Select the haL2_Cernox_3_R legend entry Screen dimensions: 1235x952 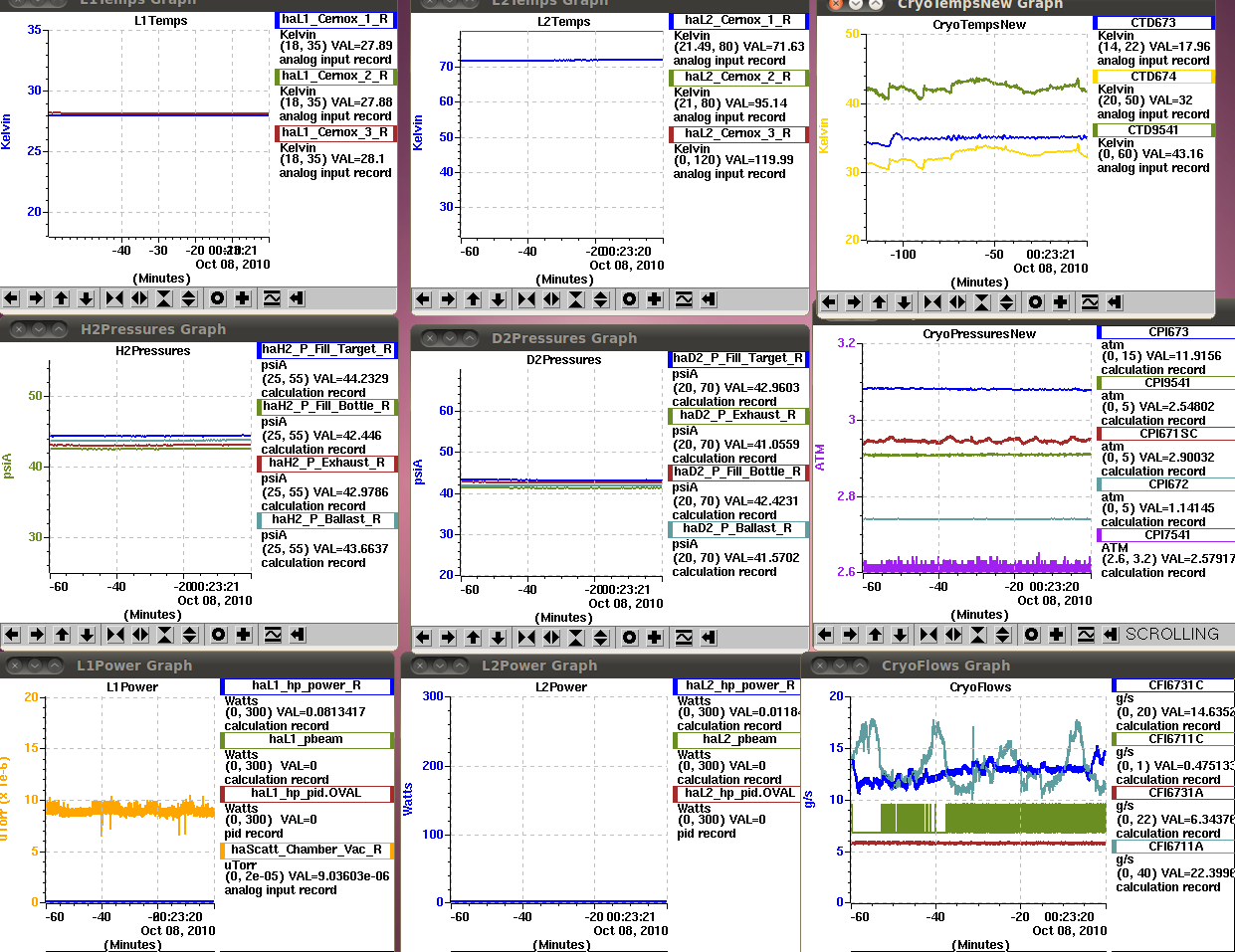(738, 133)
